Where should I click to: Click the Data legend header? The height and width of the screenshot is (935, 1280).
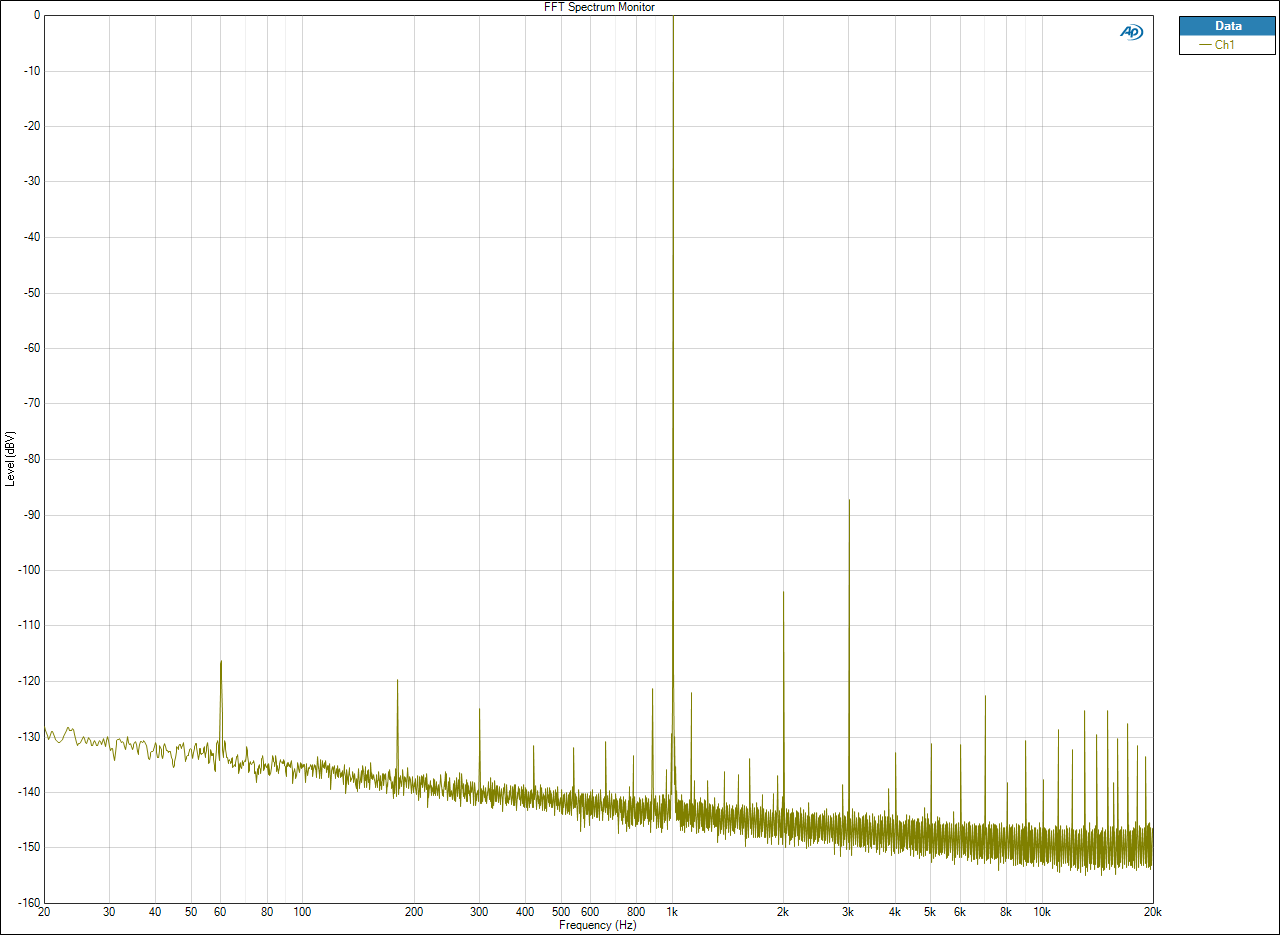tap(1228, 26)
